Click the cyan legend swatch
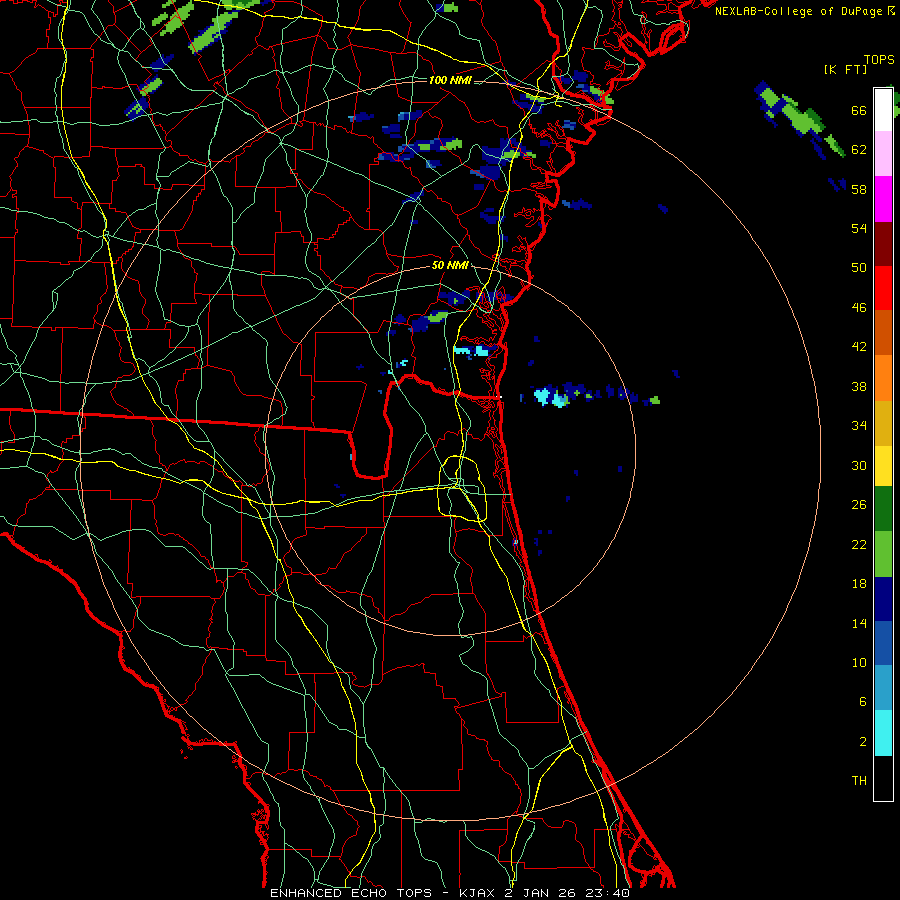The width and height of the screenshot is (900, 900). [883, 733]
